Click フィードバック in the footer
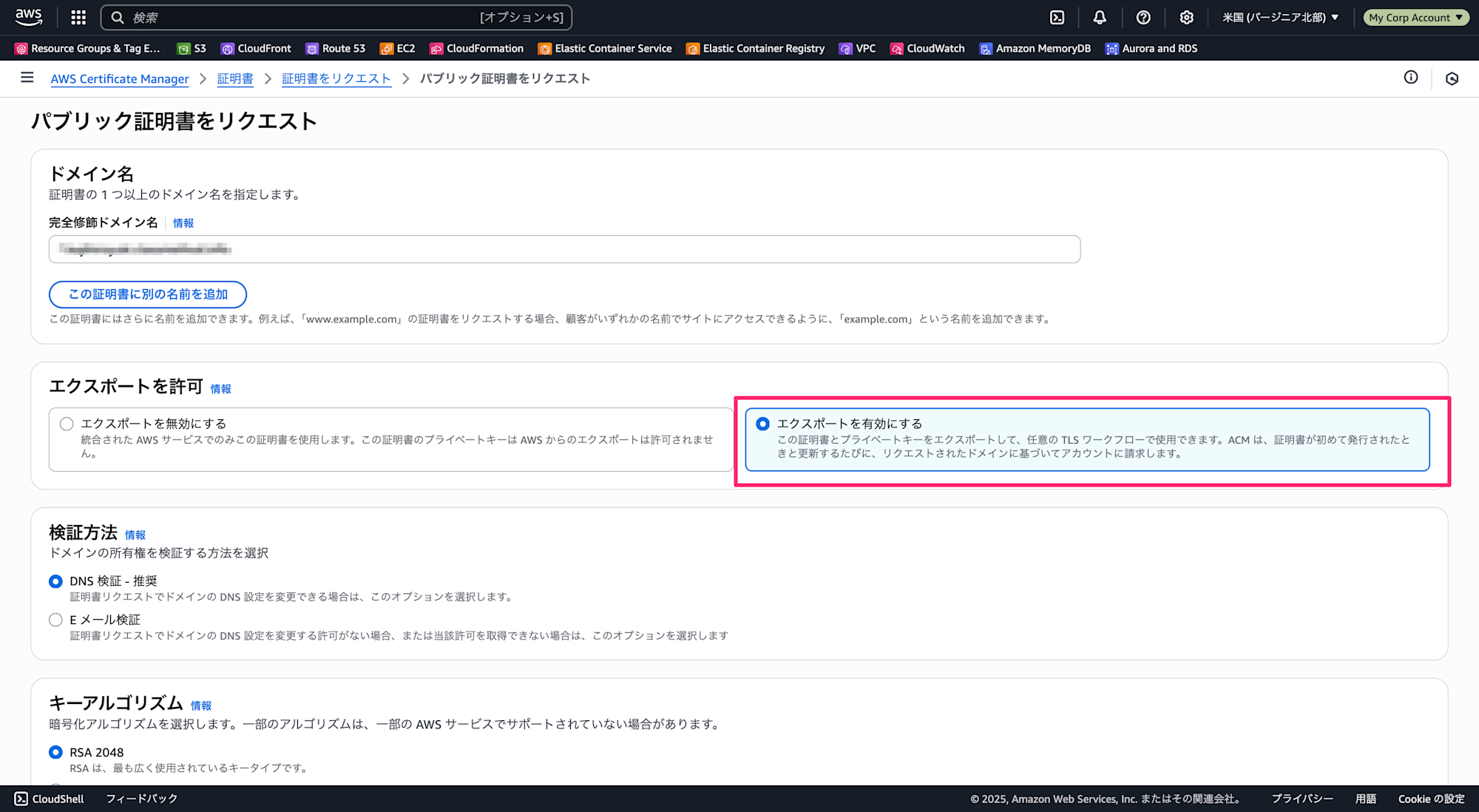The image size is (1479, 812). (141, 799)
